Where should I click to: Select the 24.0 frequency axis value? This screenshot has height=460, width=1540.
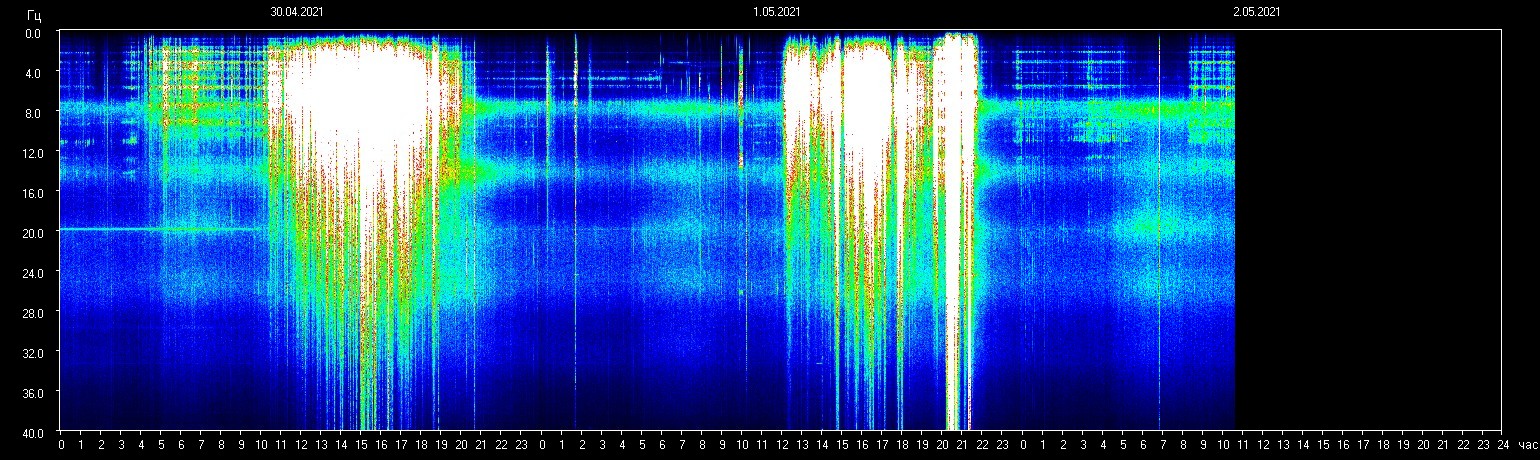click(x=31, y=272)
